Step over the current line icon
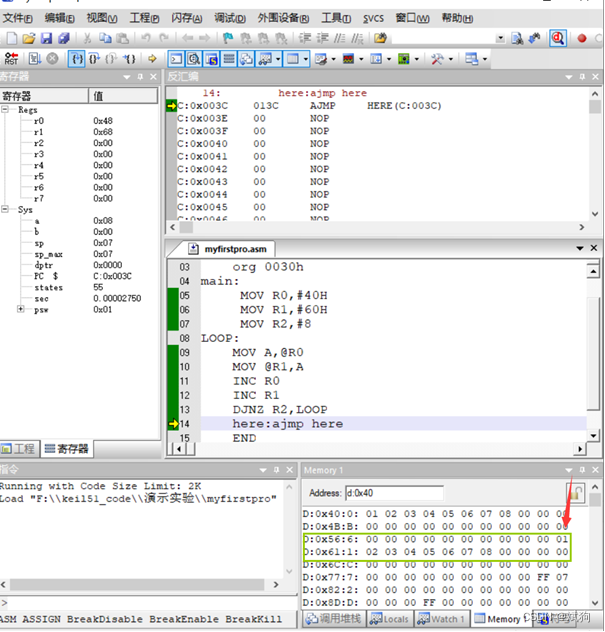The width and height of the screenshot is (605, 632). tap(94, 59)
